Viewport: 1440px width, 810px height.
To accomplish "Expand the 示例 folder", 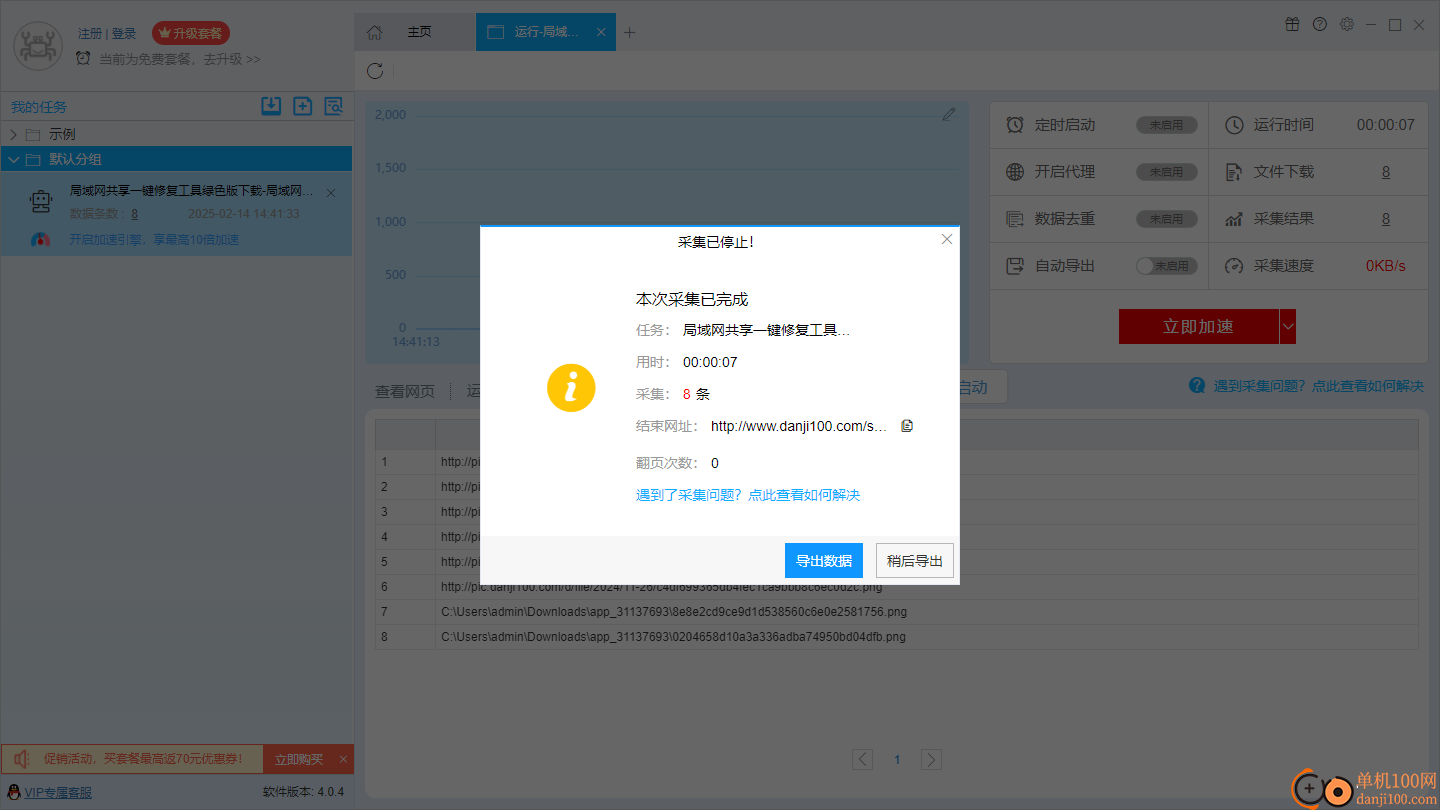I will (14, 134).
